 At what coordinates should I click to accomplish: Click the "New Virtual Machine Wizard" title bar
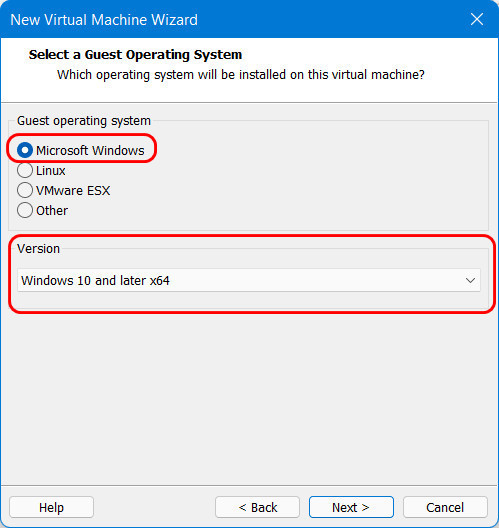click(x=104, y=20)
